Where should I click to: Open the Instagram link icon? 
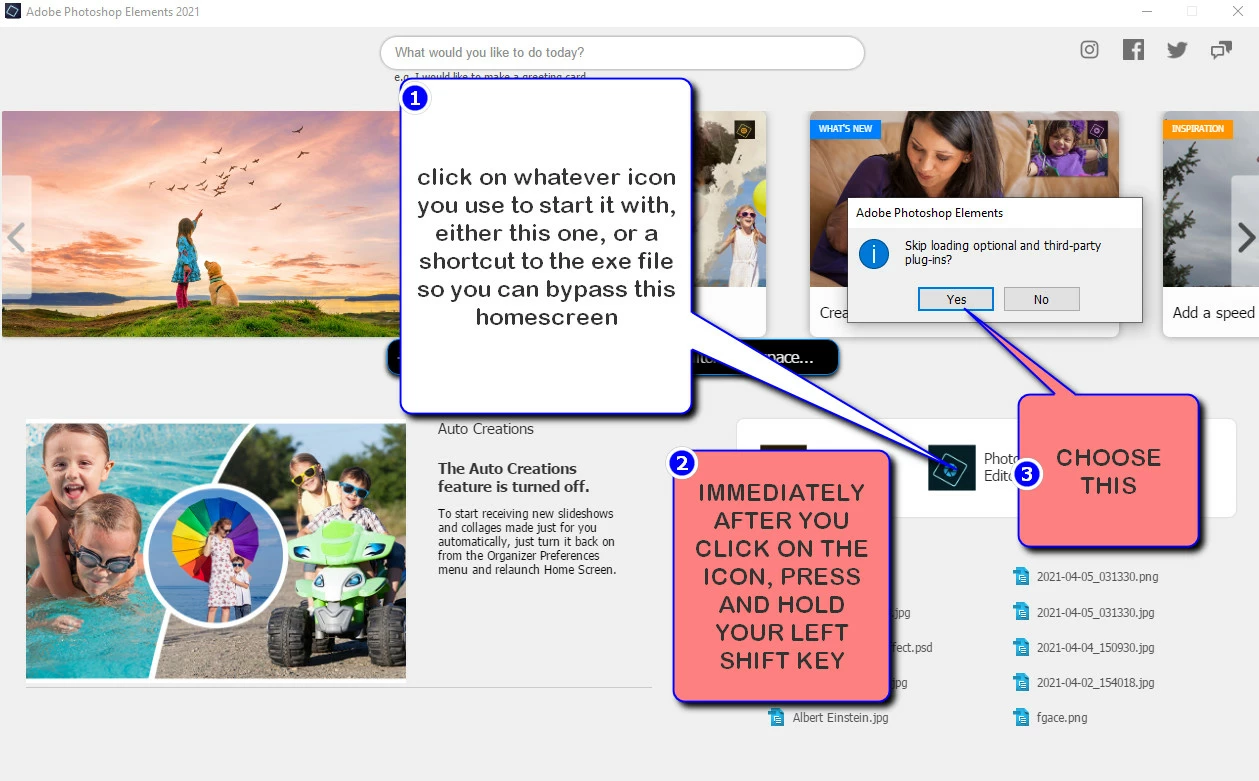(x=1090, y=50)
